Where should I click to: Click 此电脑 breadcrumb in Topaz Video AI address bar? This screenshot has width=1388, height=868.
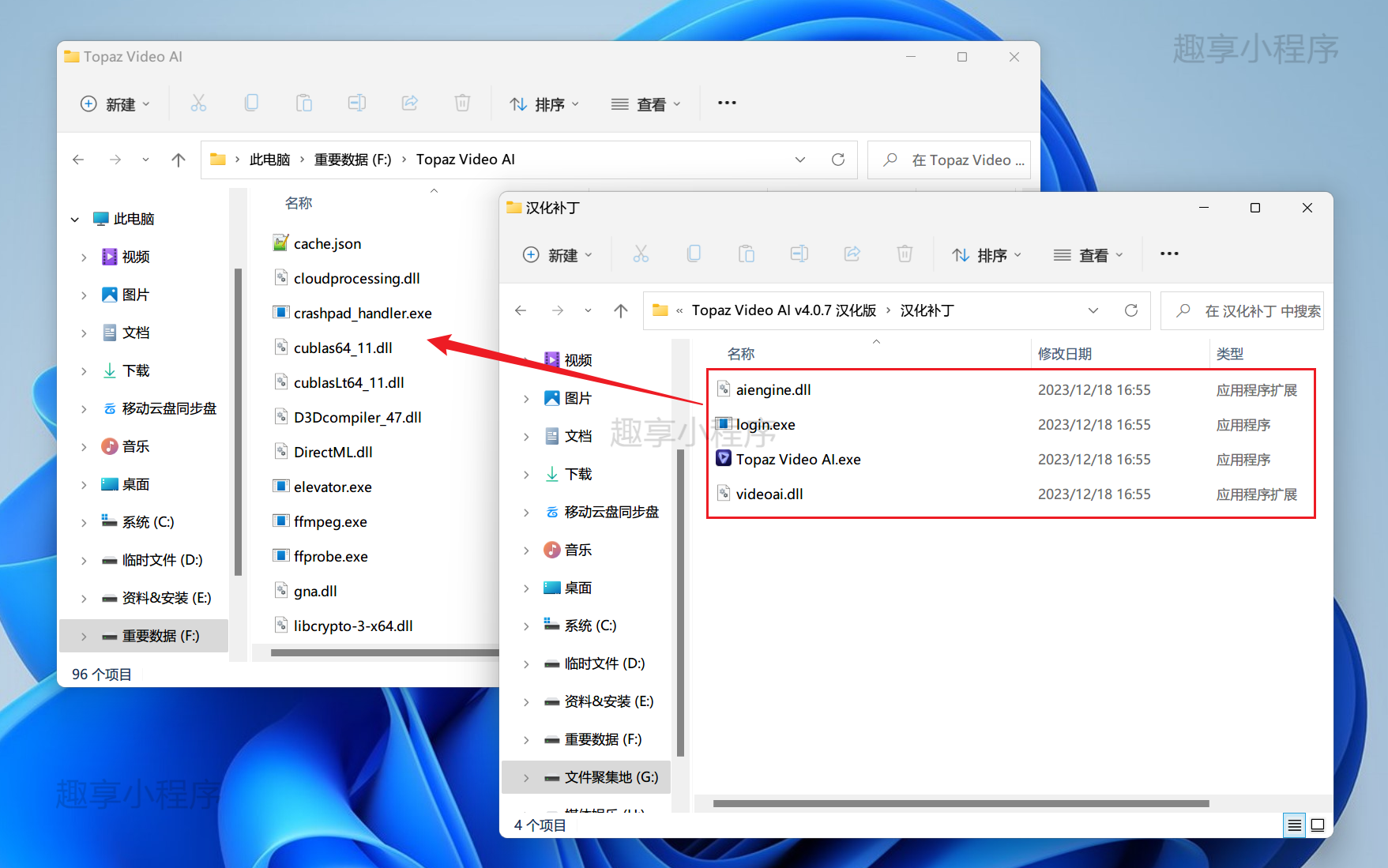(269, 160)
